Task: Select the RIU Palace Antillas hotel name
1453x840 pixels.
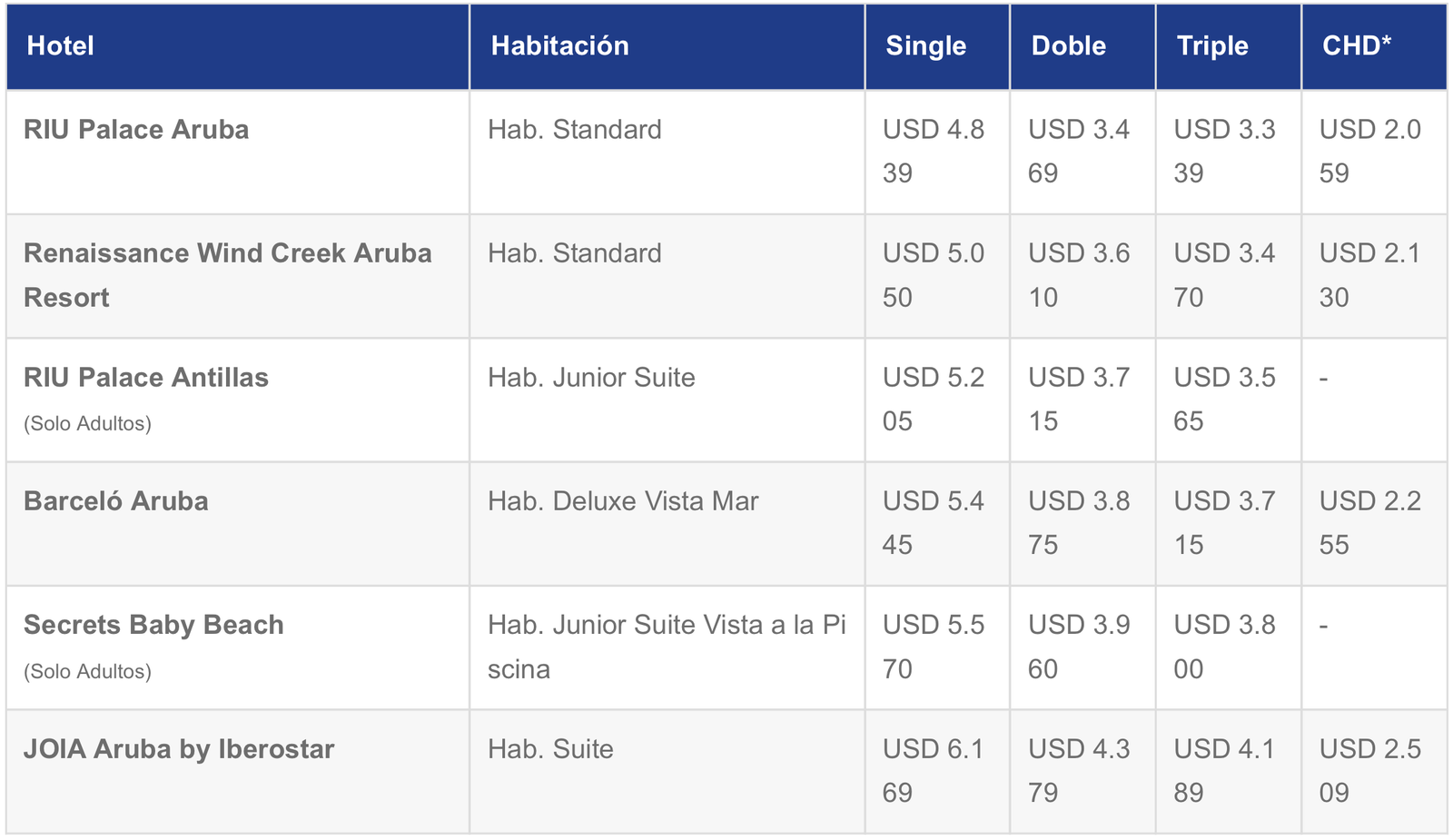Action: (x=146, y=378)
